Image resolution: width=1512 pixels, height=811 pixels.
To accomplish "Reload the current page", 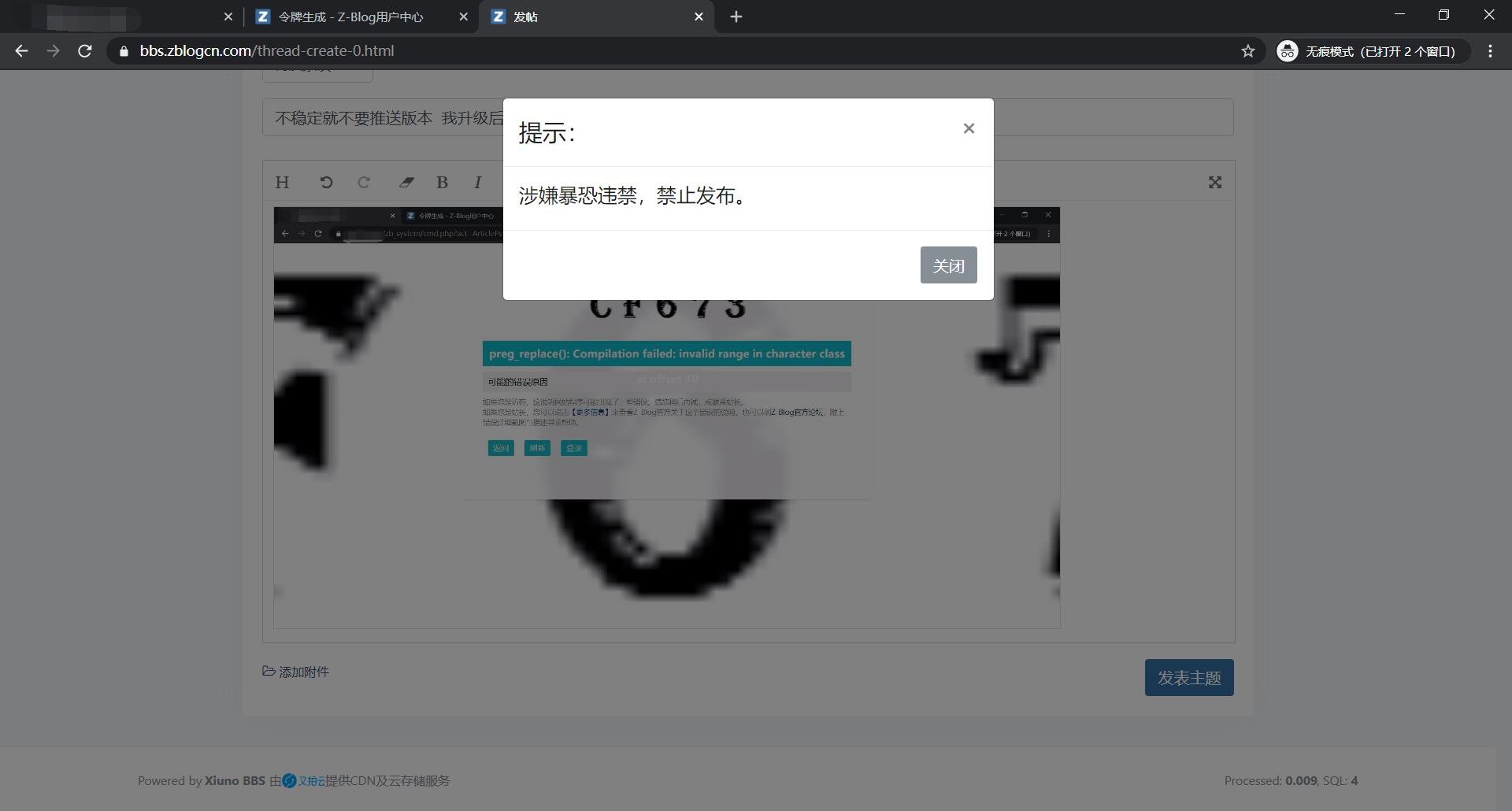I will pos(85,51).
